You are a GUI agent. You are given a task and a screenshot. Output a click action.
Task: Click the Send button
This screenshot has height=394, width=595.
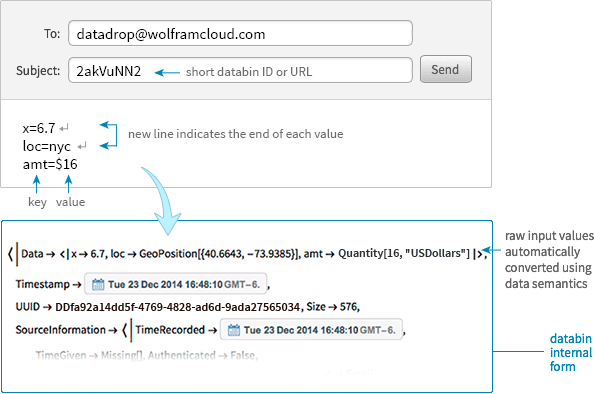(x=445, y=69)
